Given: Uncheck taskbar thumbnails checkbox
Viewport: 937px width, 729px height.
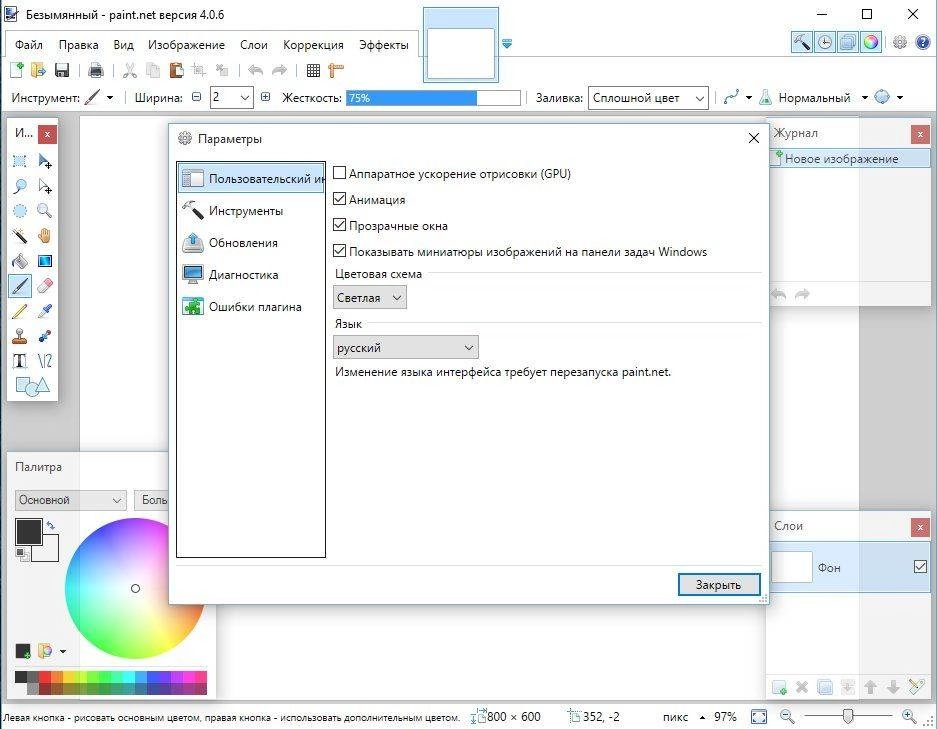Looking at the screenshot, I should [339, 251].
